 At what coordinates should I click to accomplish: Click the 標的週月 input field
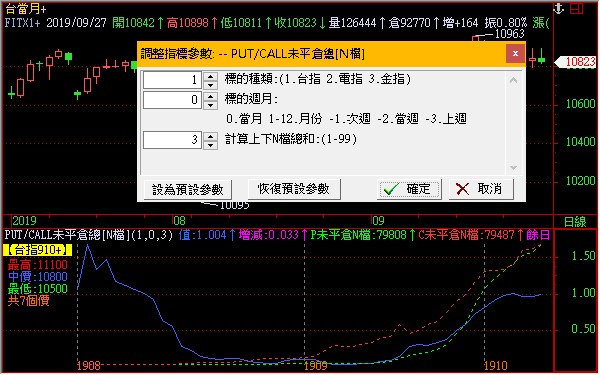172,100
